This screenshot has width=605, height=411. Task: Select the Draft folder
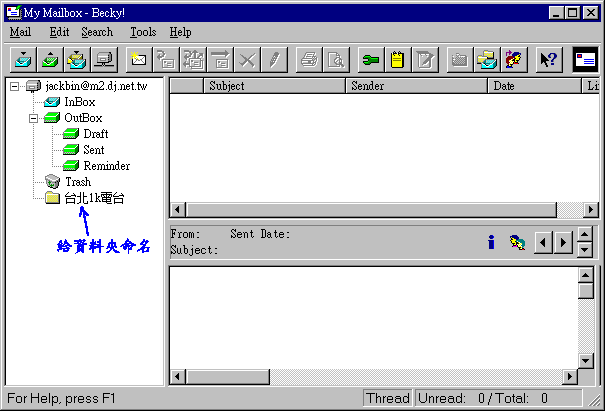[96, 134]
